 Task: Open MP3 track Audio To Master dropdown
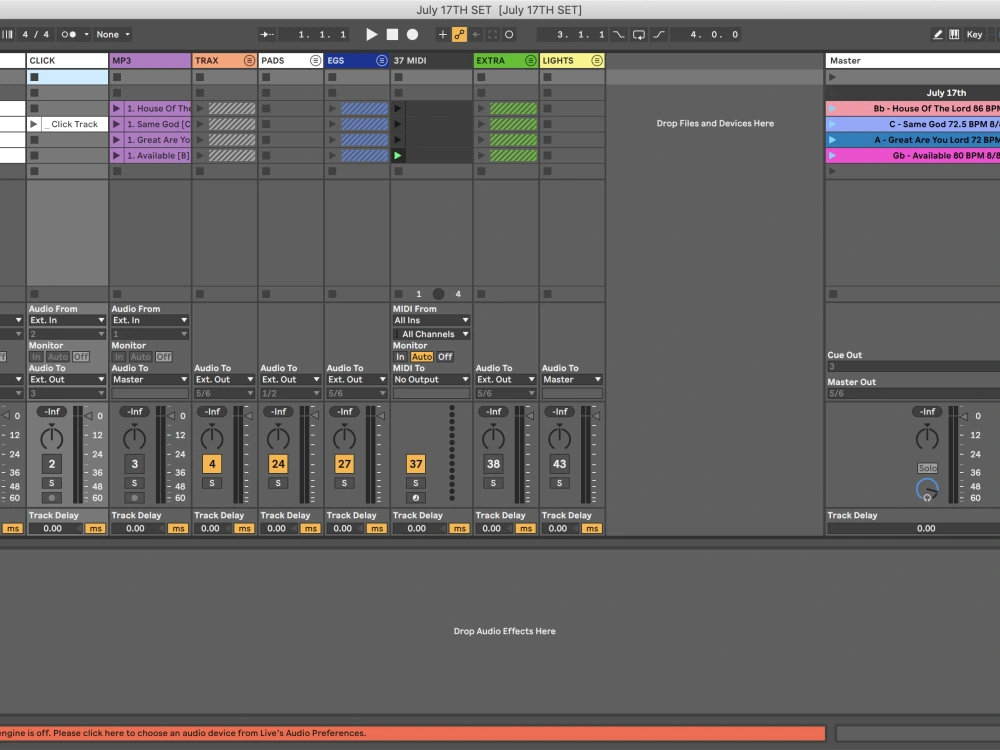click(150, 379)
